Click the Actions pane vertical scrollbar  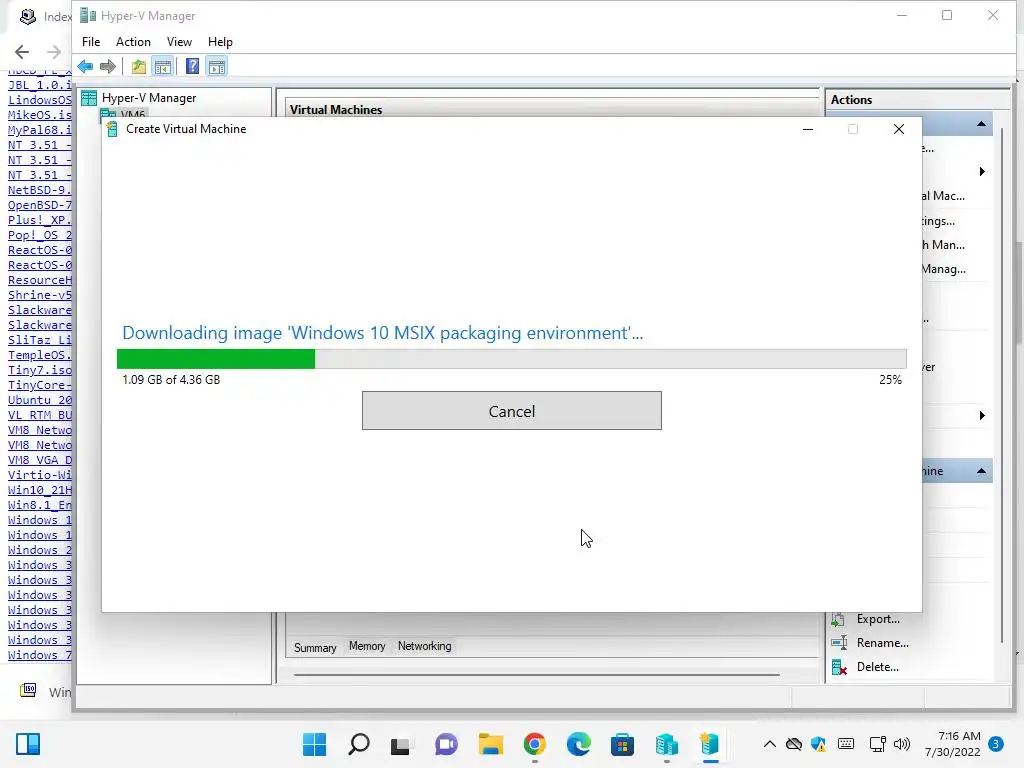point(1002,385)
